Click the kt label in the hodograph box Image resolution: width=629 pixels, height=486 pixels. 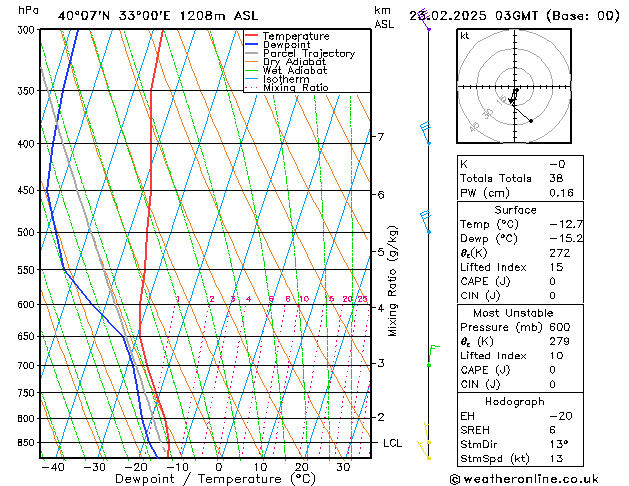pyautogui.click(x=464, y=35)
